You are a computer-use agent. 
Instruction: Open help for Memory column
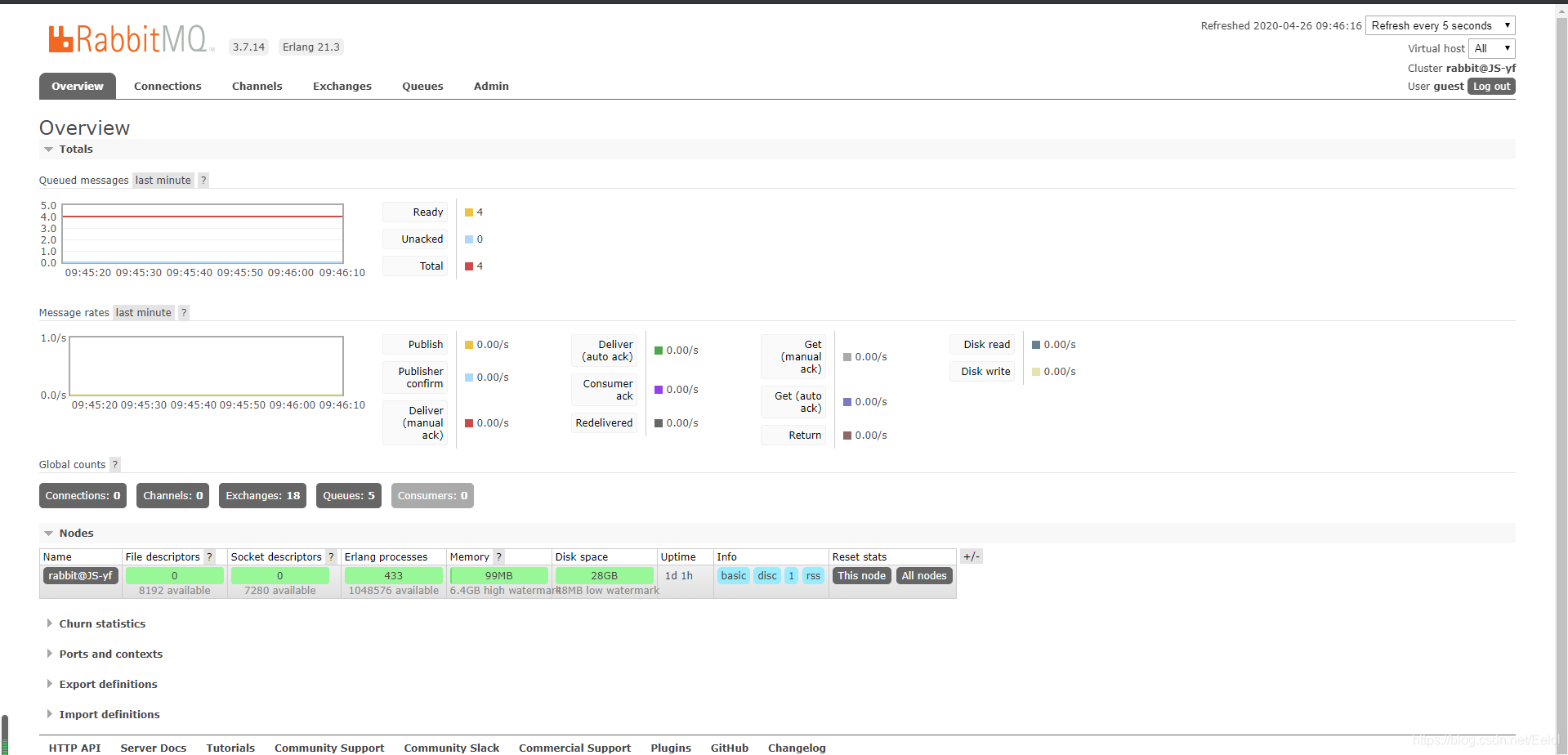[499, 557]
